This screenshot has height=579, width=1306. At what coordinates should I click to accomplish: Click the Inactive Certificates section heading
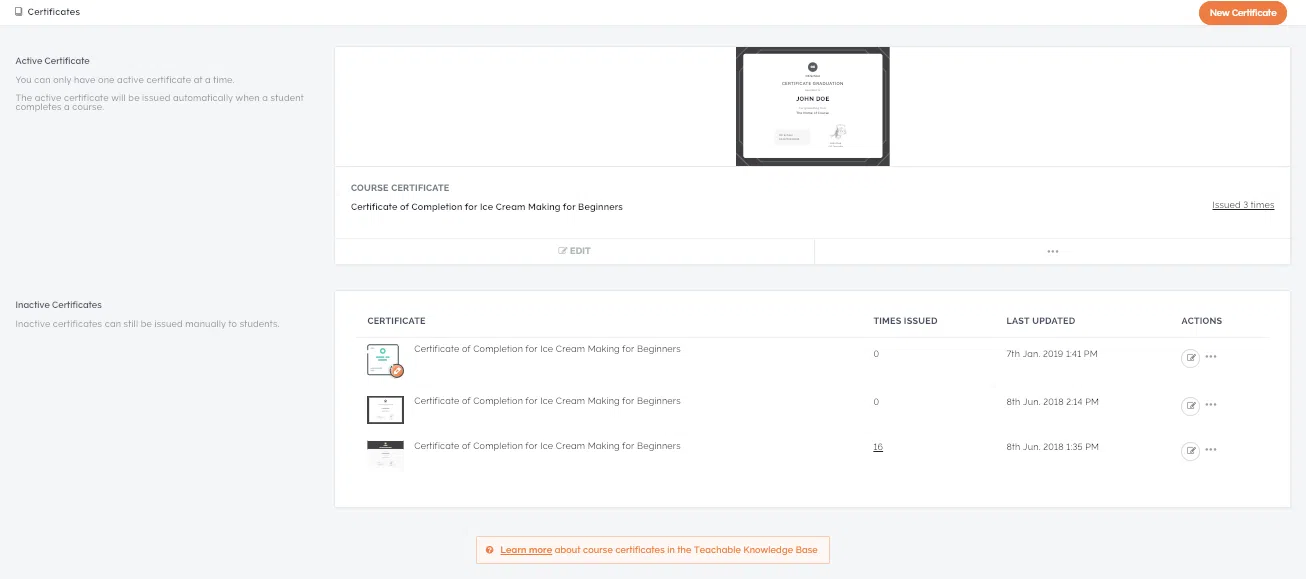[x=59, y=305]
